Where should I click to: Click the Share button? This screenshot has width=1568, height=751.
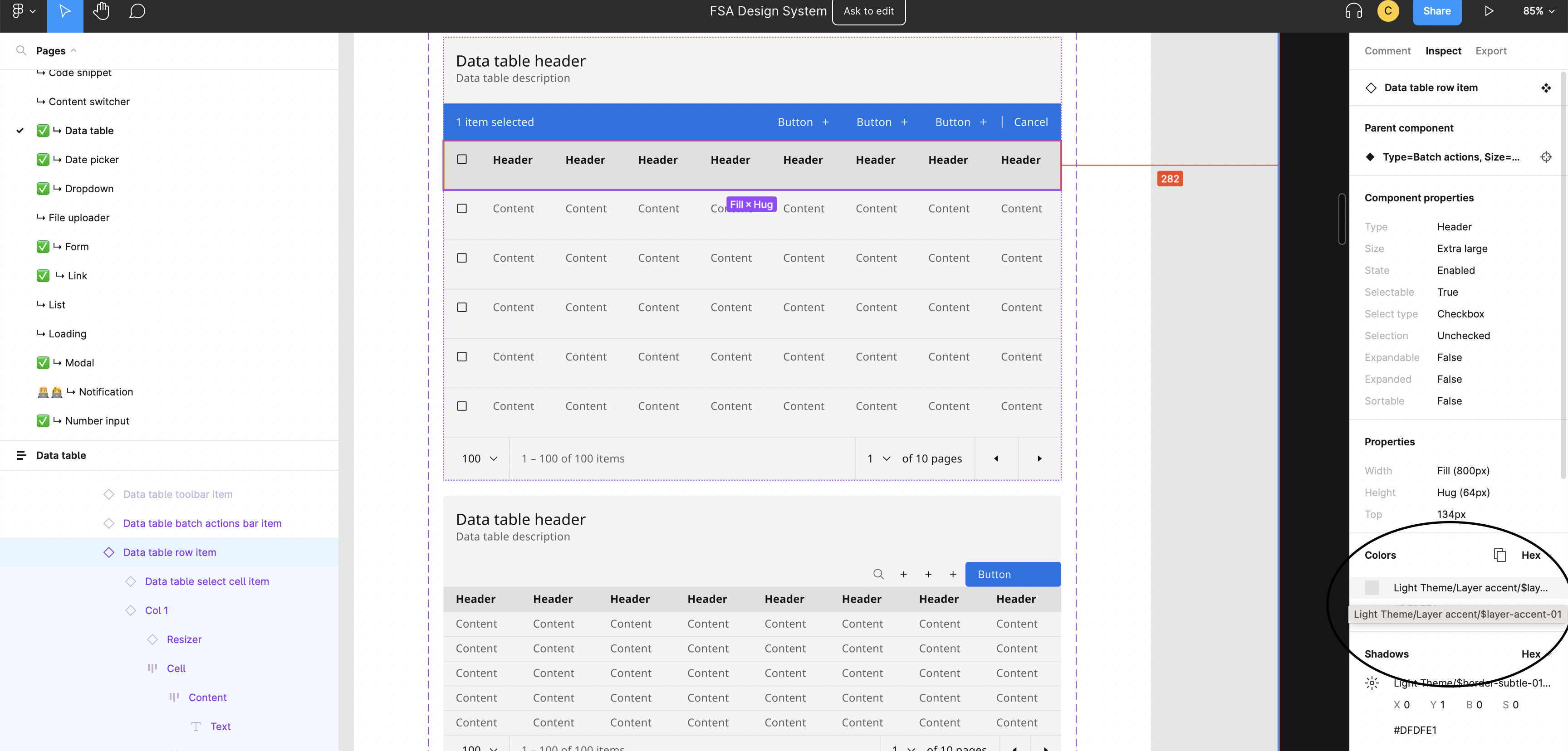pyautogui.click(x=1436, y=11)
